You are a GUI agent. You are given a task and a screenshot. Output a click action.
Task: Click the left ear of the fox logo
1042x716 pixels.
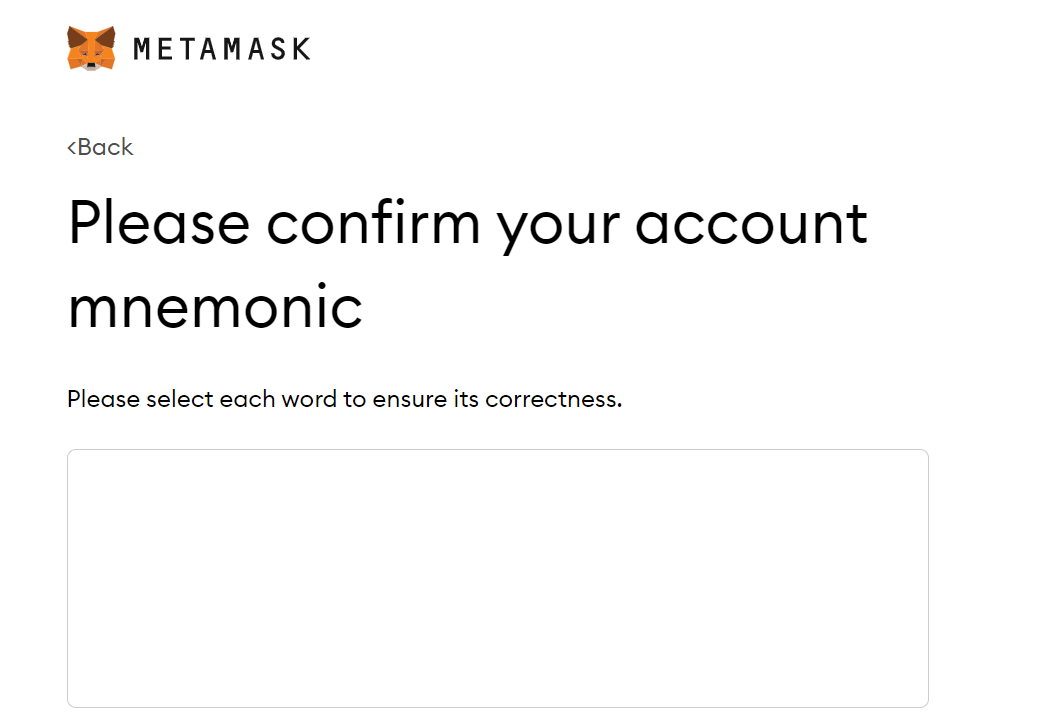tap(74, 35)
